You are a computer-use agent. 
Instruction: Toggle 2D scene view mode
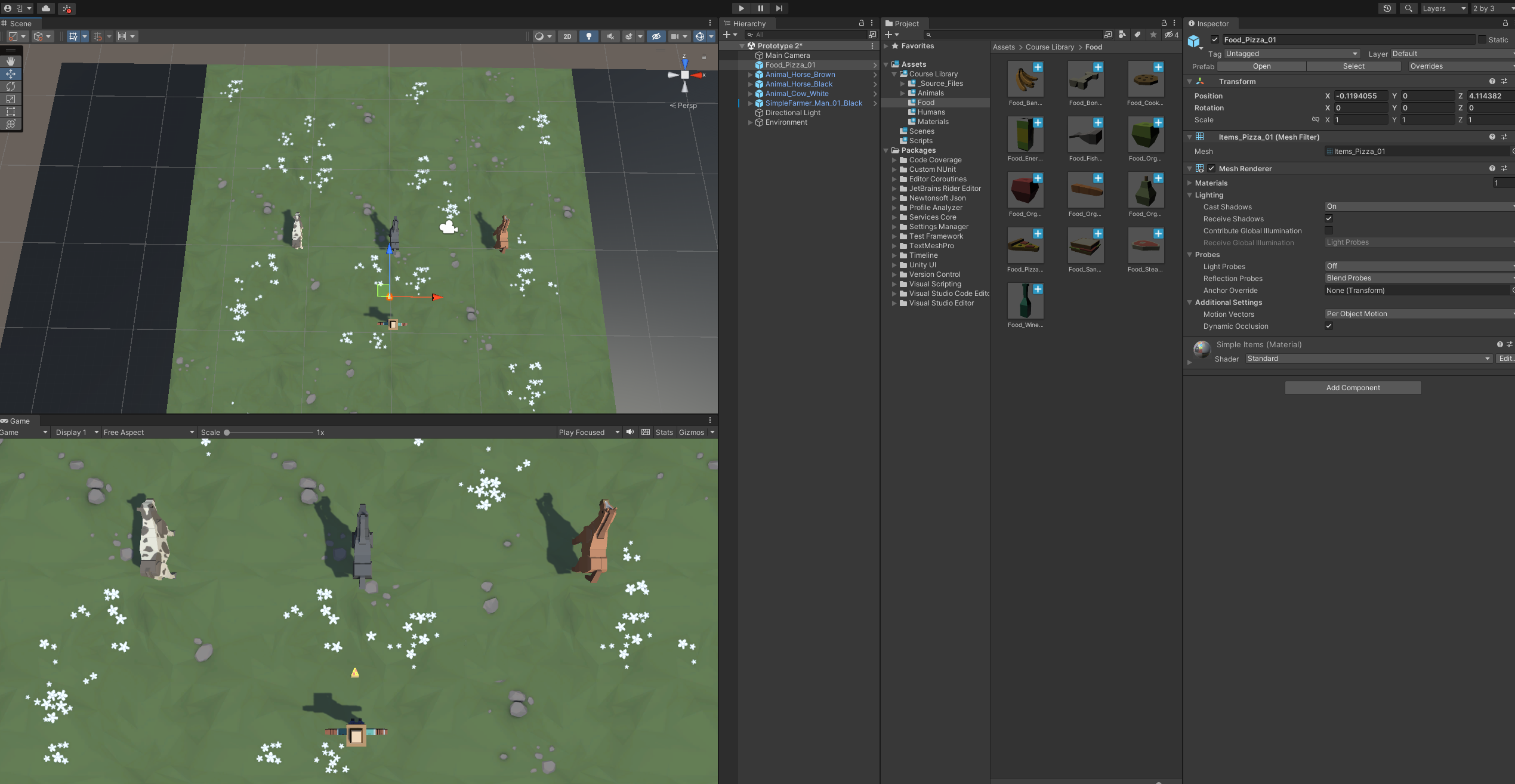coord(567,36)
